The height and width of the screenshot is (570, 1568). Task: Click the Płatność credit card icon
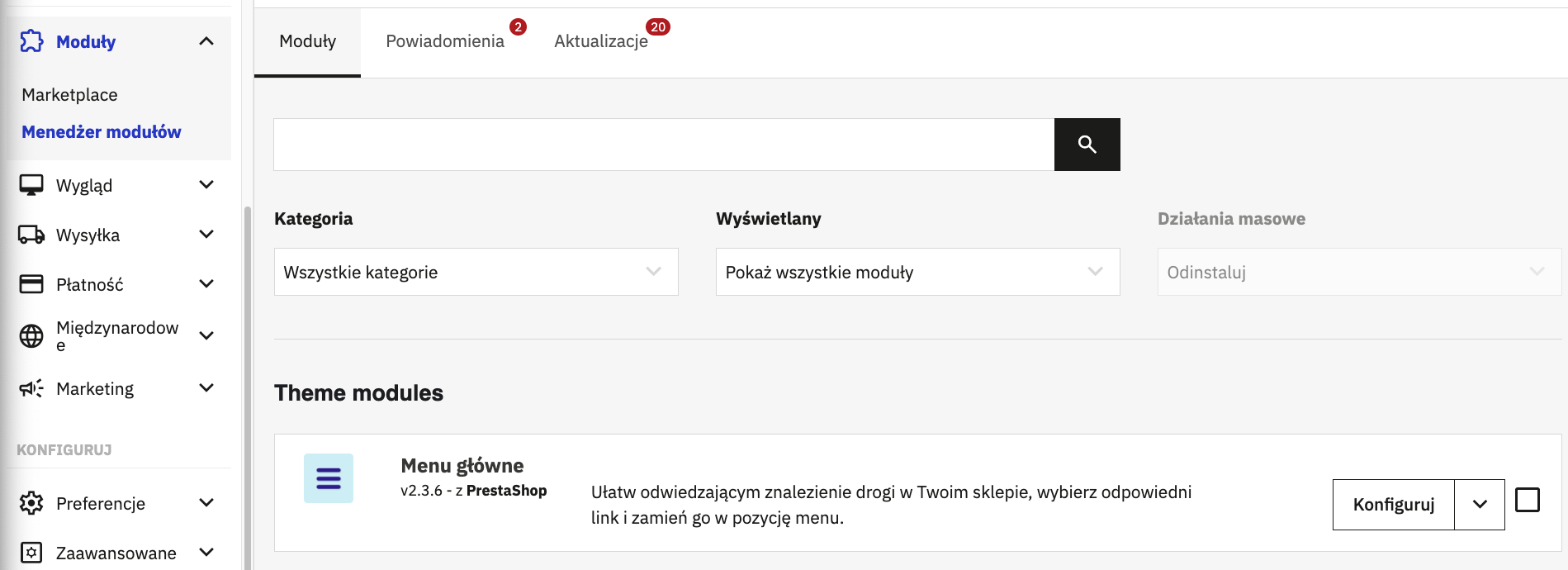tap(31, 284)
